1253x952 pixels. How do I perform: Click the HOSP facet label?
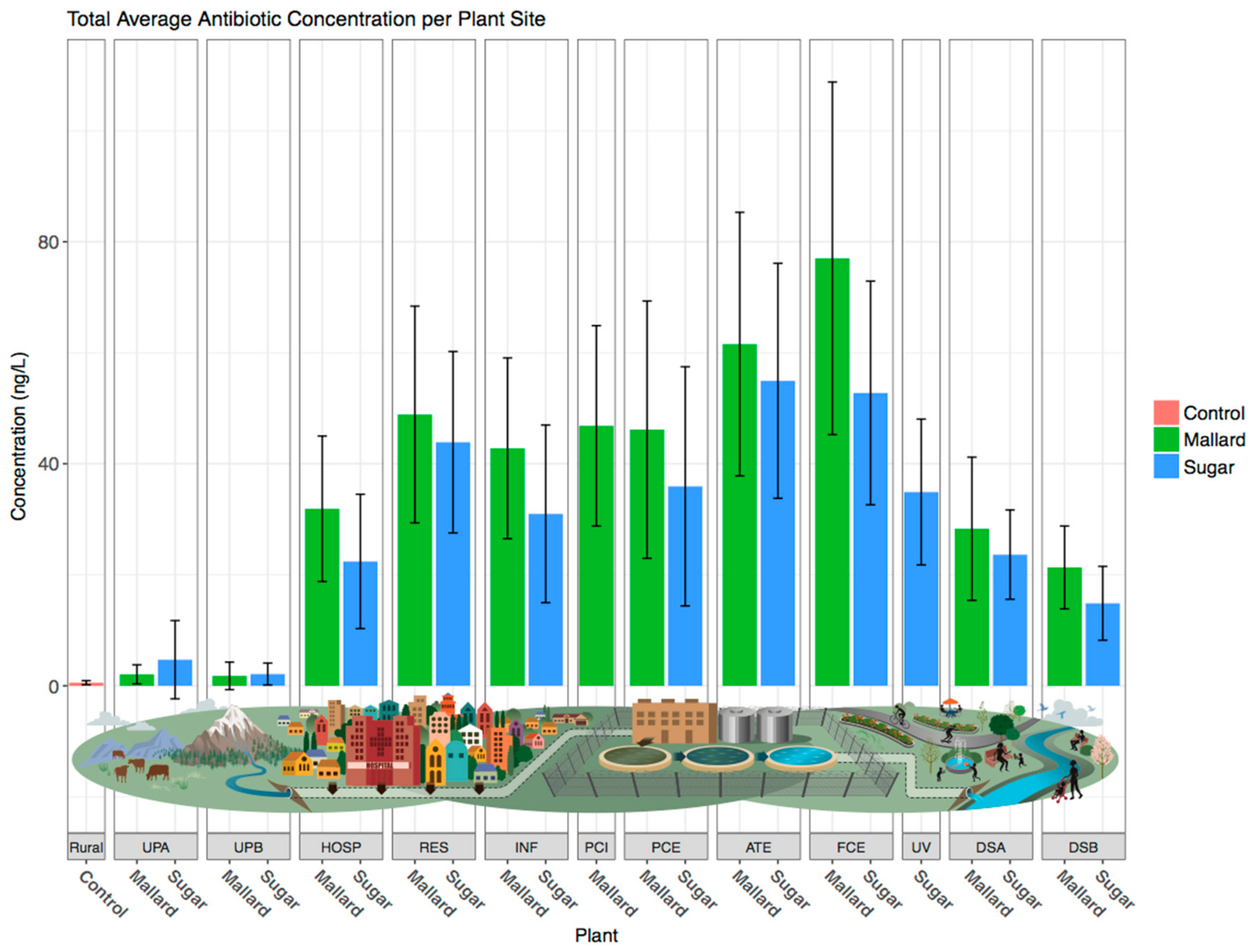tap(341, 847)
